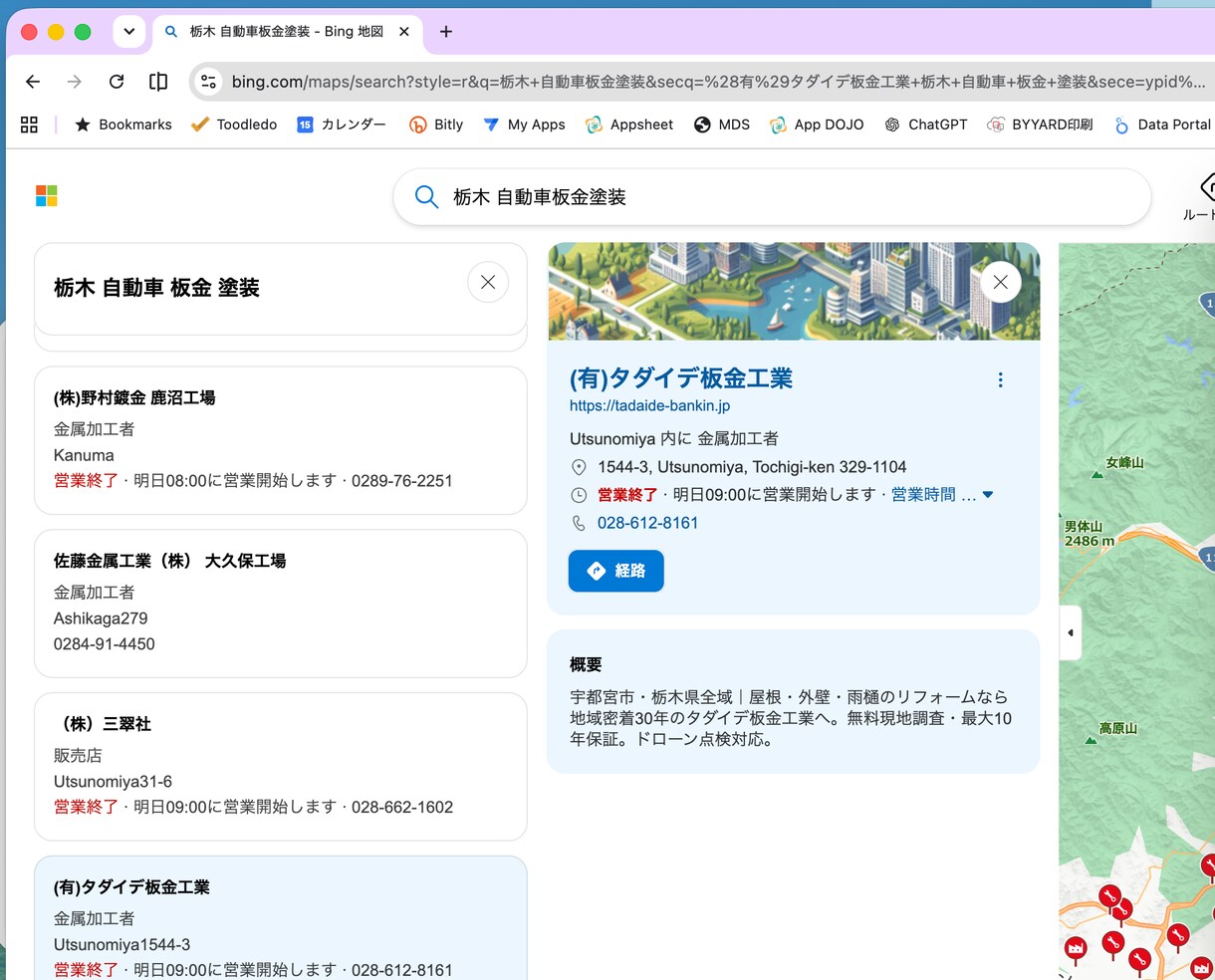Open the Data Portal bookmark
The height and width of the screenshot is (980, 1215).
pos(1162,124)
